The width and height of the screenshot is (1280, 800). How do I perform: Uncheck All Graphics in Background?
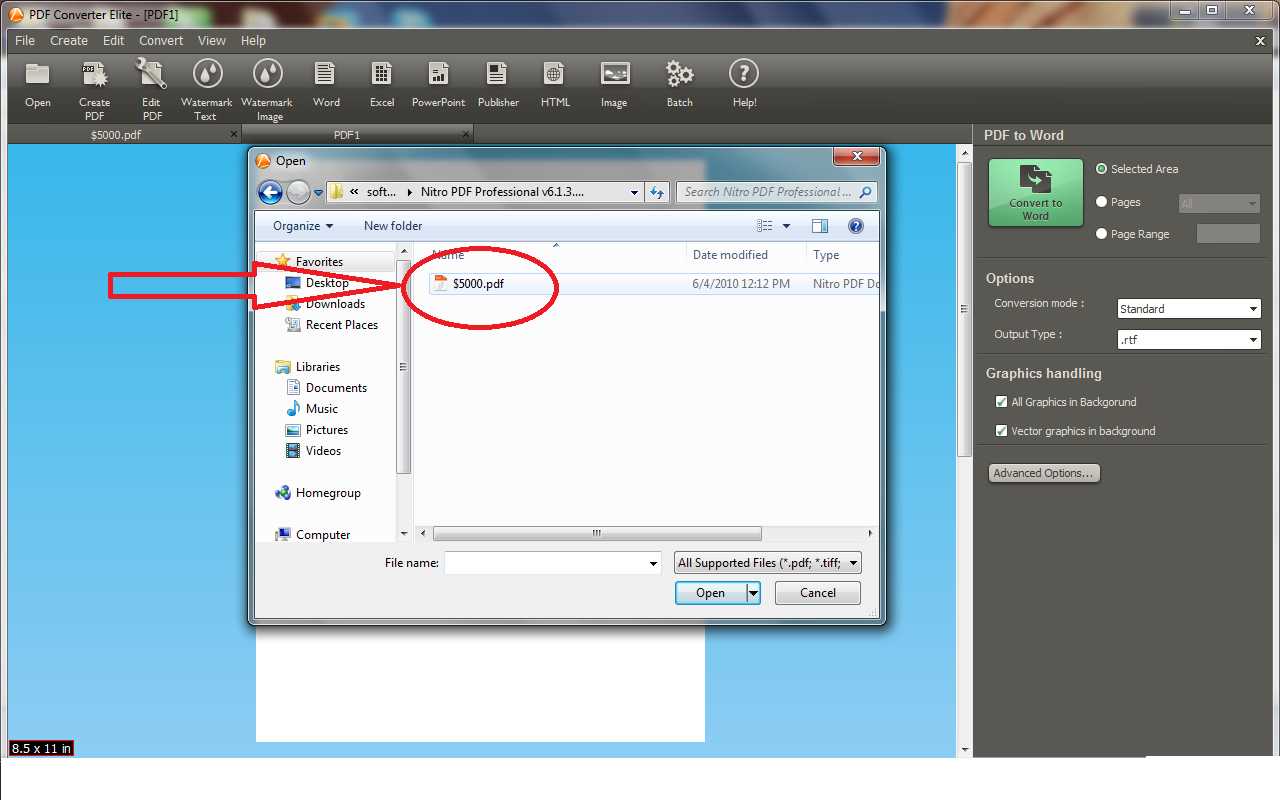click(1001, 402)
